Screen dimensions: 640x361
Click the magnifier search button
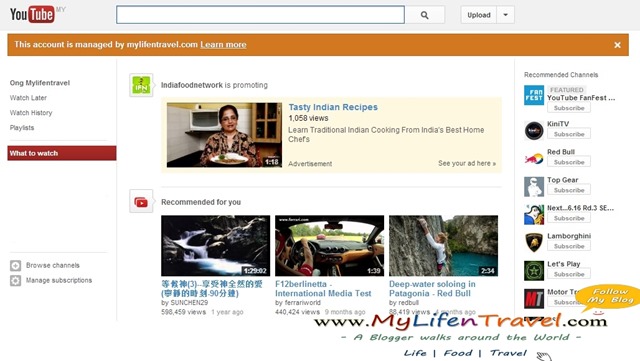tap(424, 15)
